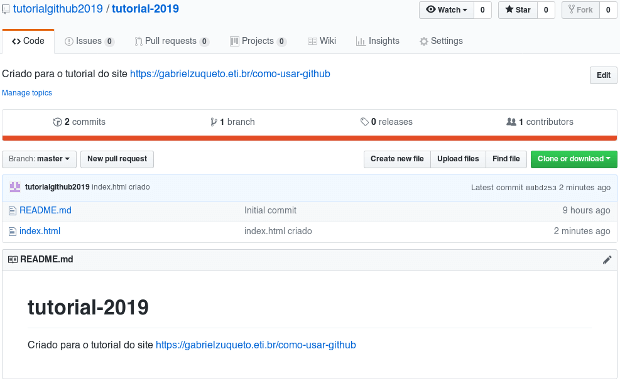The image size is (620, 381).
Task: Open the README.md file
Action: (45, 211)
